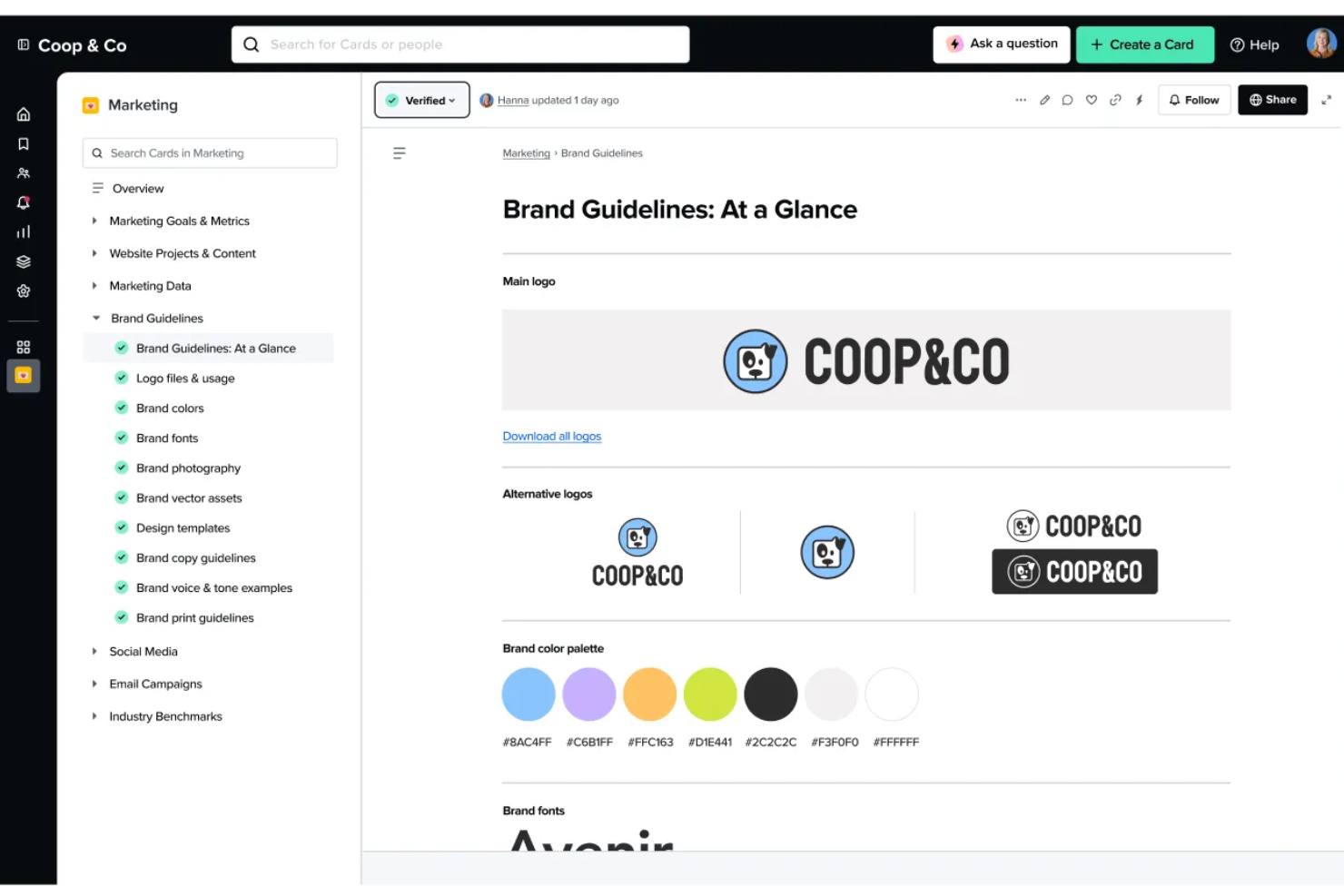The height and width of the screenshot is (896, 1344).
Task: Click the main COOP&CO logo image
Action: tap(867, 360)
